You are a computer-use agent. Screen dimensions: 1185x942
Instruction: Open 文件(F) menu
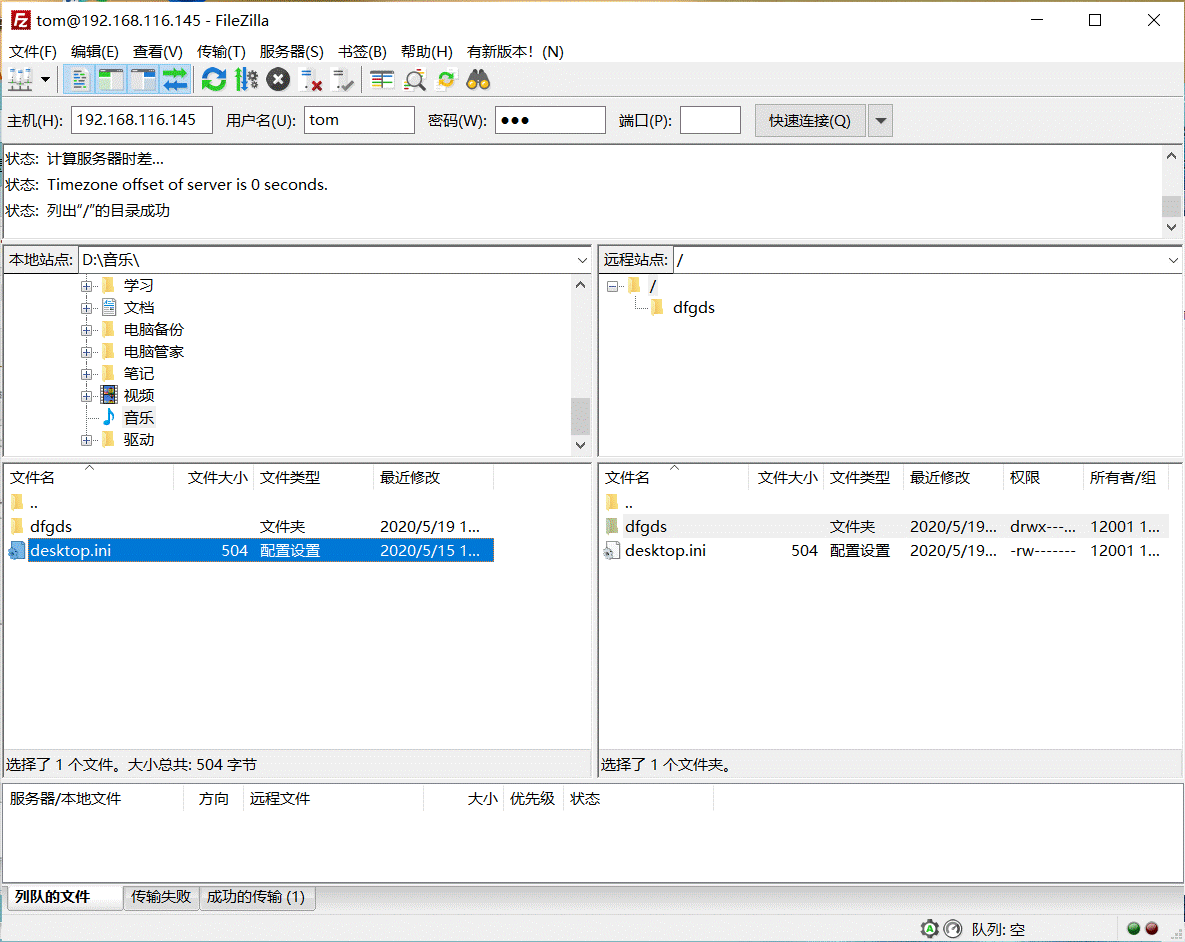[32, 51]
